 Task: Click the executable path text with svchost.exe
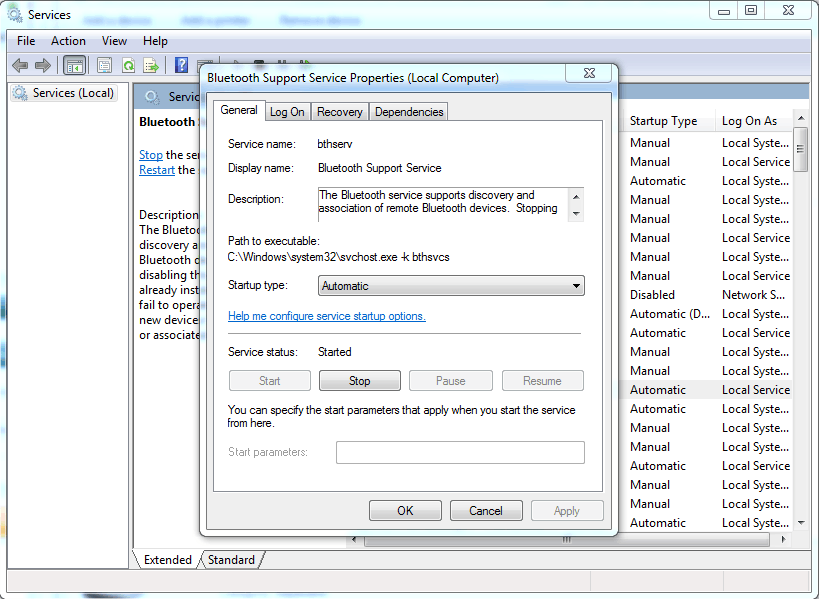338,257
